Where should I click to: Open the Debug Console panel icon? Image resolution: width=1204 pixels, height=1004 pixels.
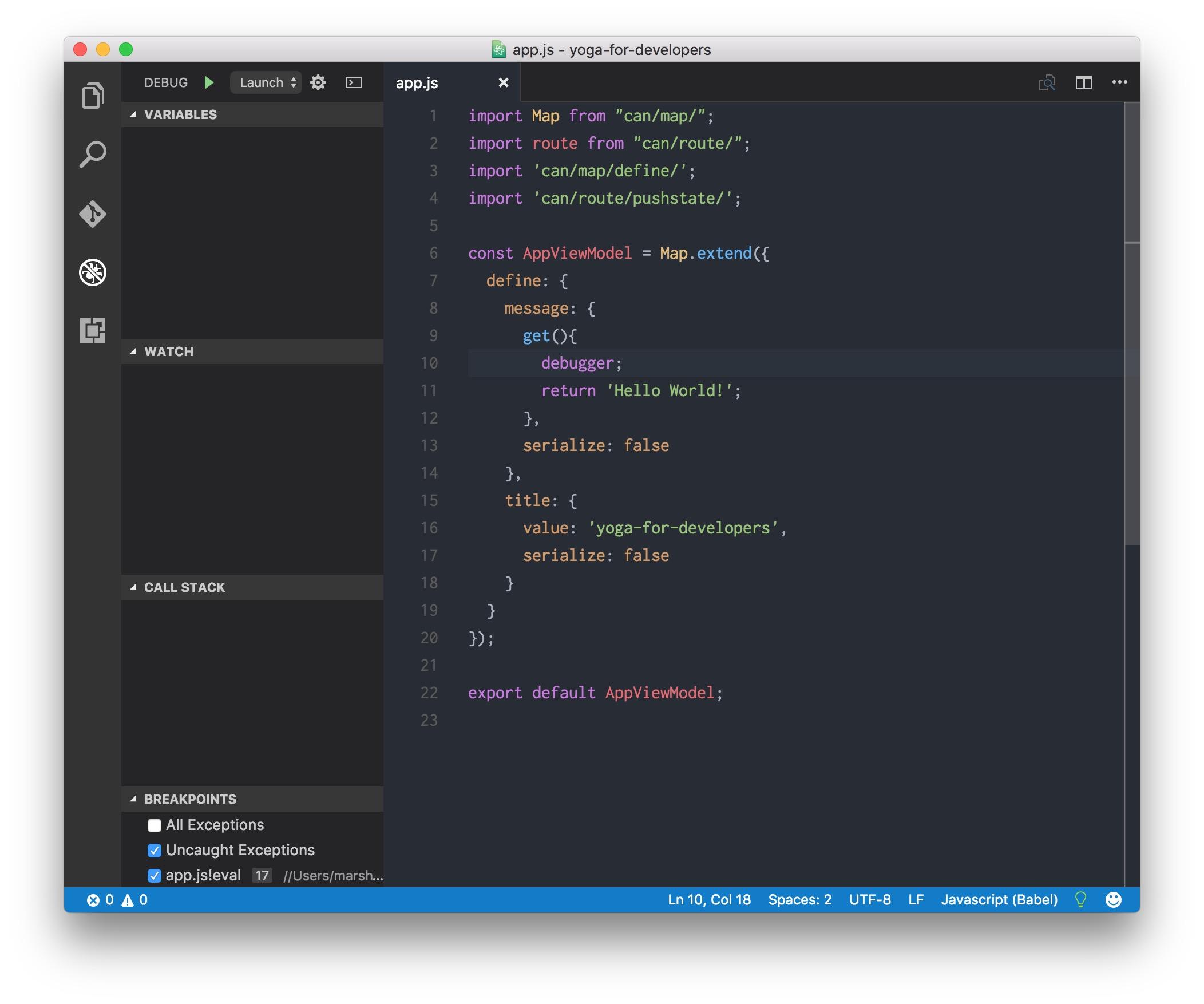(354, 82)
